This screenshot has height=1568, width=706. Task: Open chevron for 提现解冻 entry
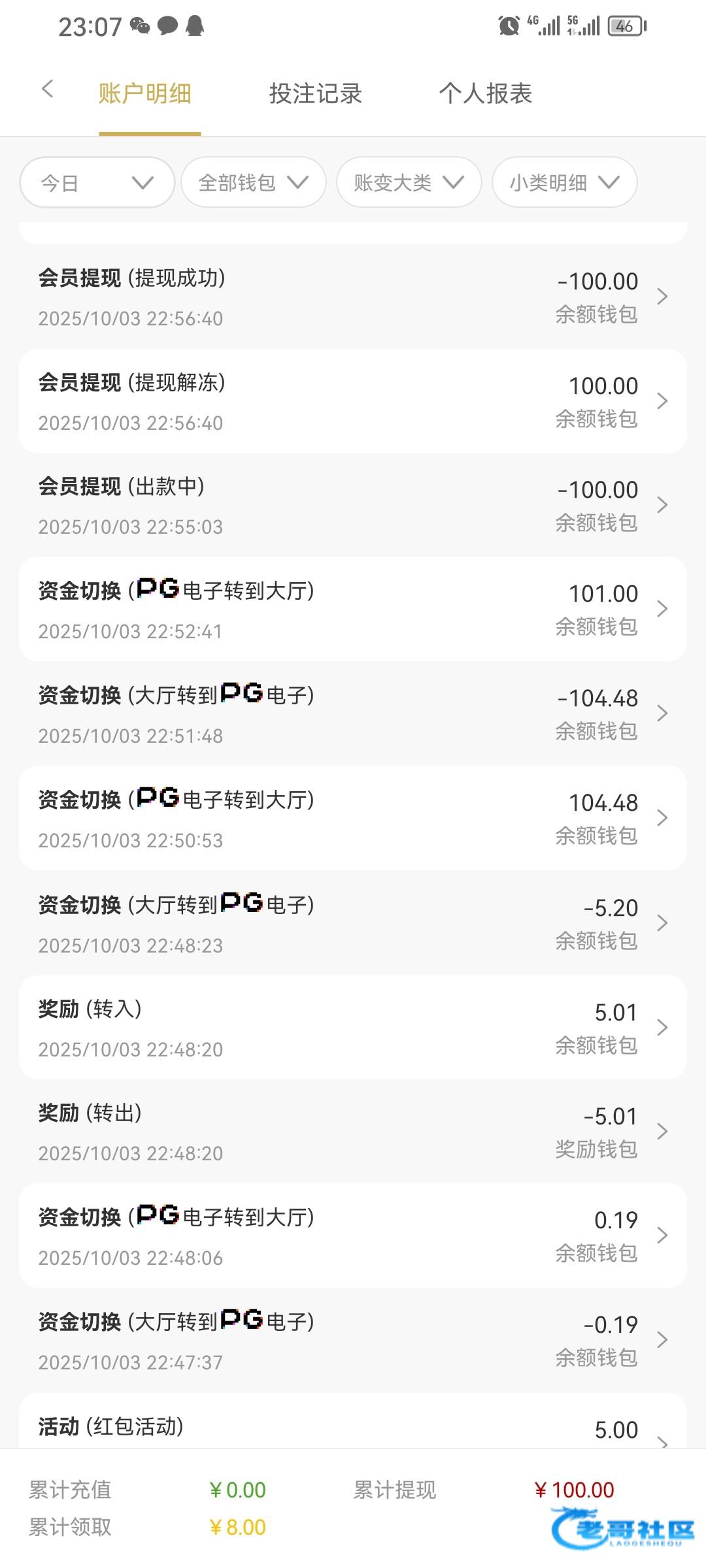[x=662, y=401]
